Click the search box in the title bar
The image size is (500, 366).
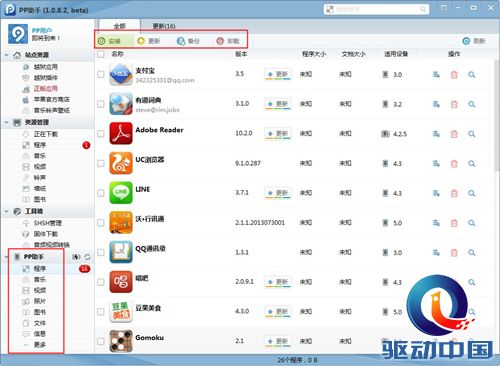[376, 9]
